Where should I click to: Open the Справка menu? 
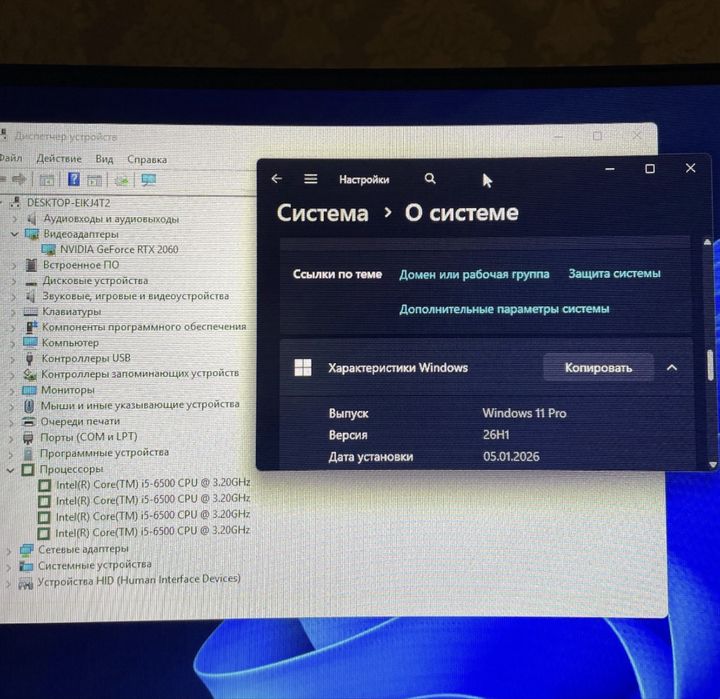coord(147,159)
